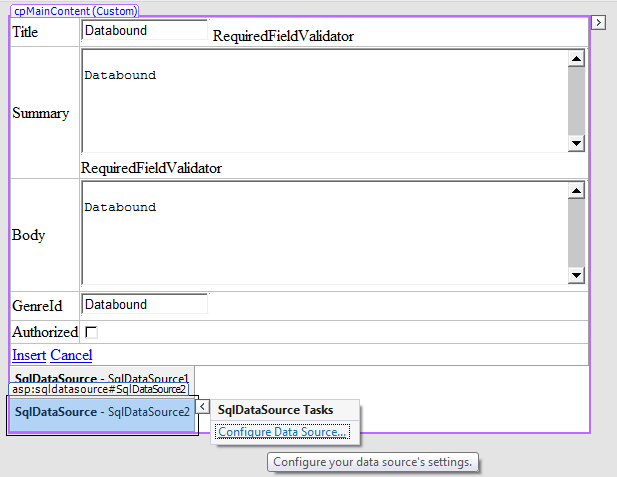Viewport: 617px width, 477px height.
Task: Click the Cancel link
Action: click(71, 355)
